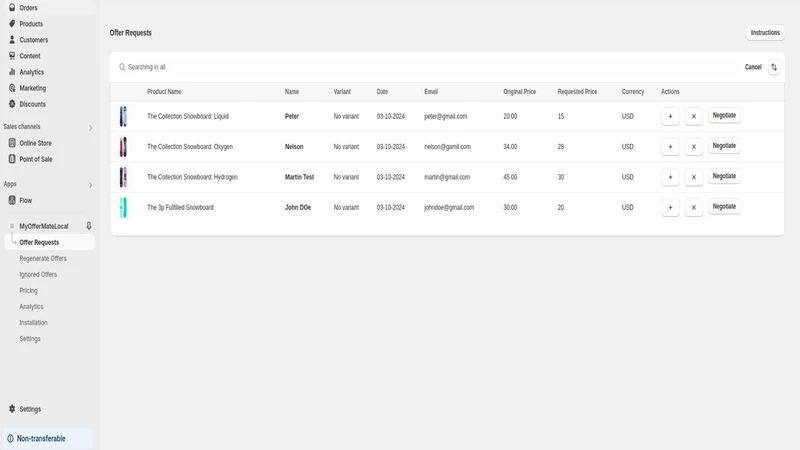The height and width of the screenshot is (450, 800).
Task: Click the email nelson@gamil.com
Action: pos(447,146)
